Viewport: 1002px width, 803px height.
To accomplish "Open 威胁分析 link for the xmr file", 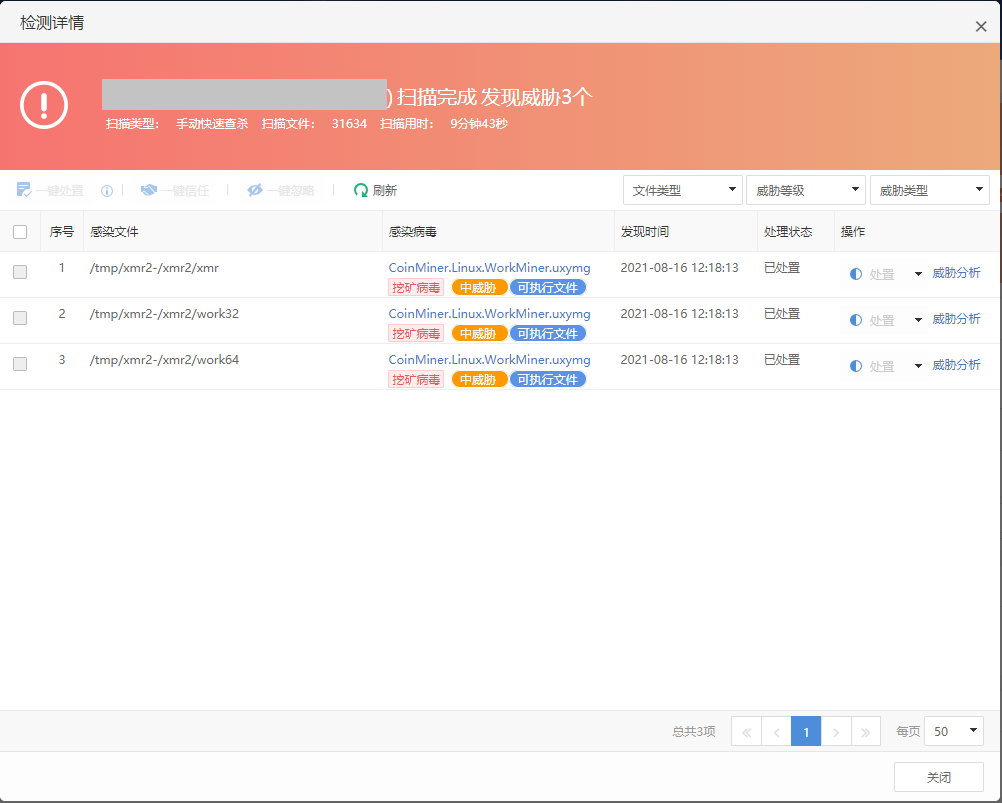I will 956,273.
